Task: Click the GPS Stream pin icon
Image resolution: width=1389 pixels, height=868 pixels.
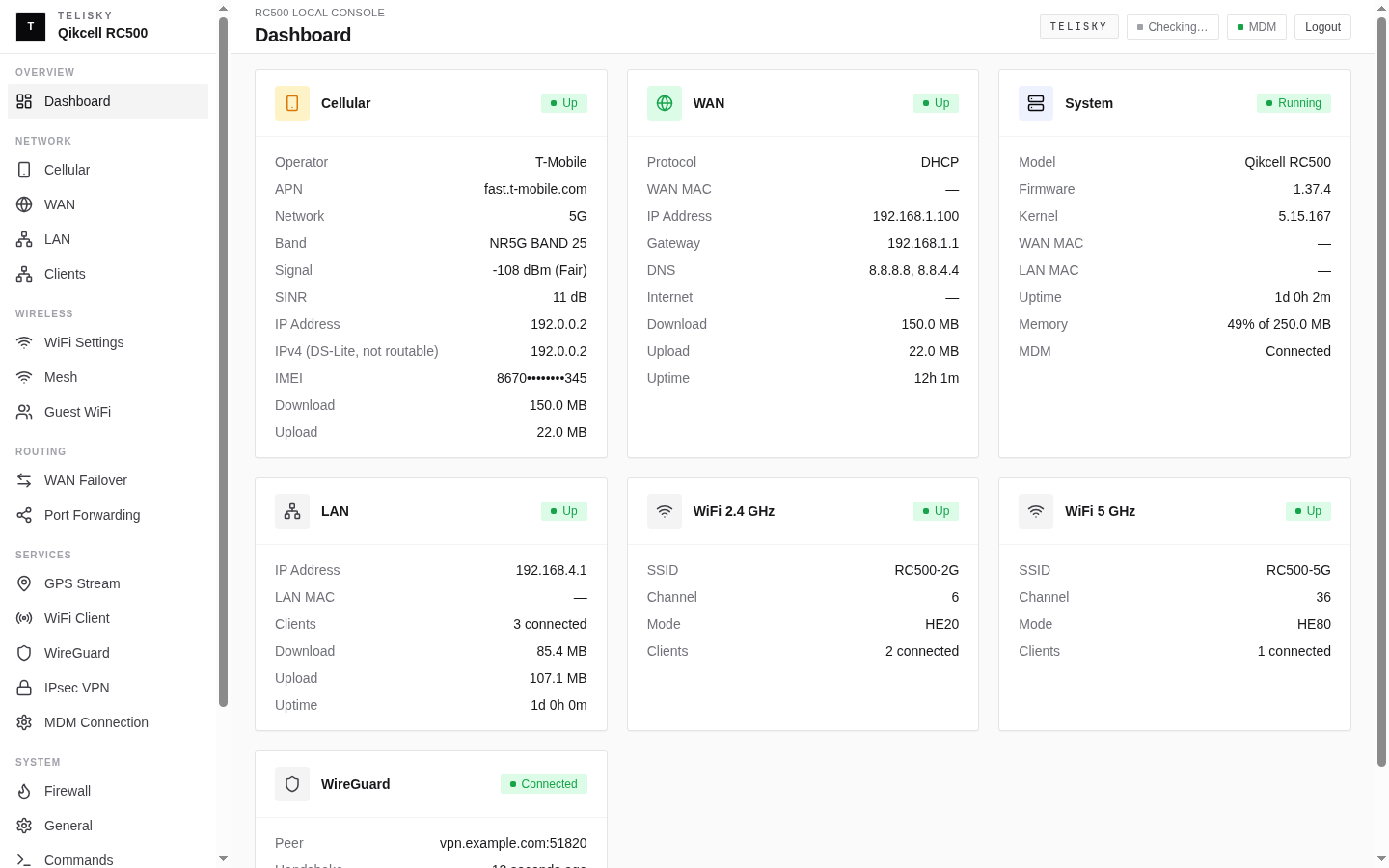Action: point(24,583)
